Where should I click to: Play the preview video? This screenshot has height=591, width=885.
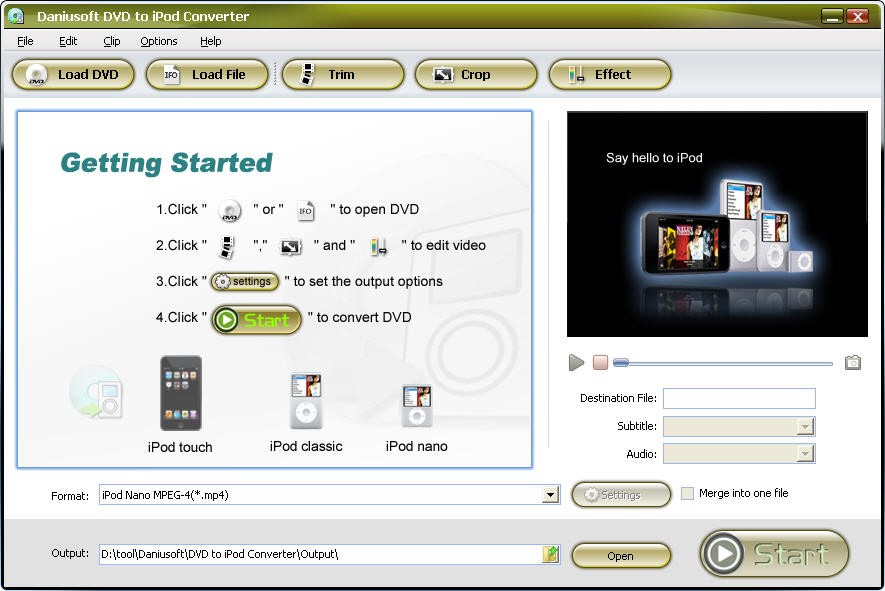pyautogui.click(x=576, y=362)
